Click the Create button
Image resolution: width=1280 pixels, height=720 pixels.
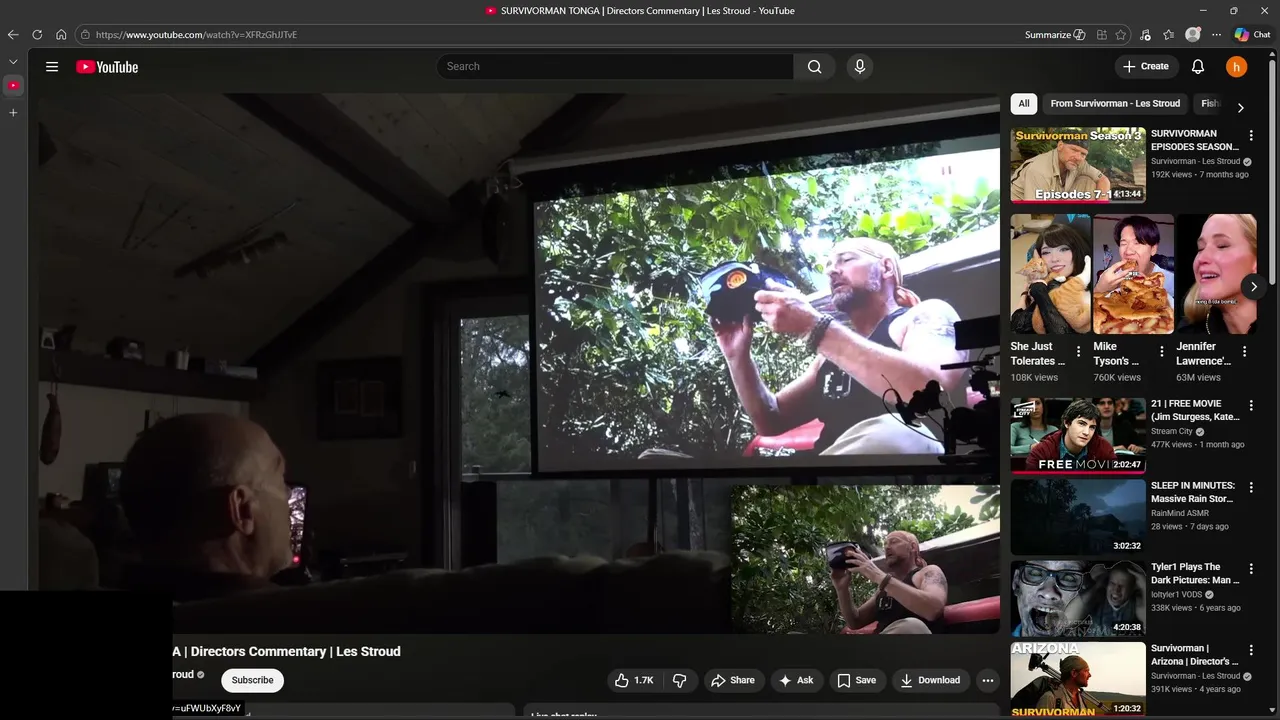[1146, 67]
